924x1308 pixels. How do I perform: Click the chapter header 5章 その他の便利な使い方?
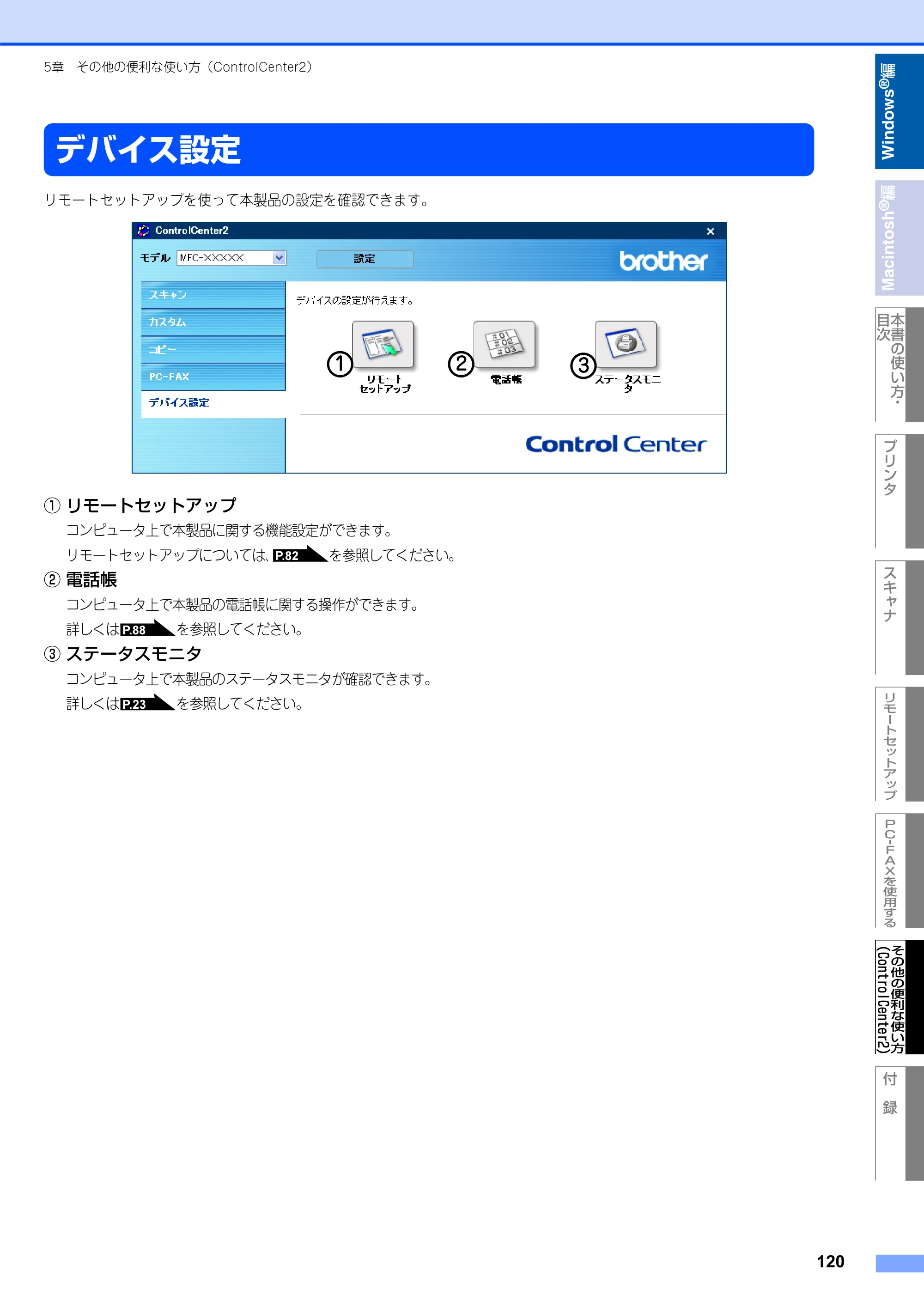[178, 67]
